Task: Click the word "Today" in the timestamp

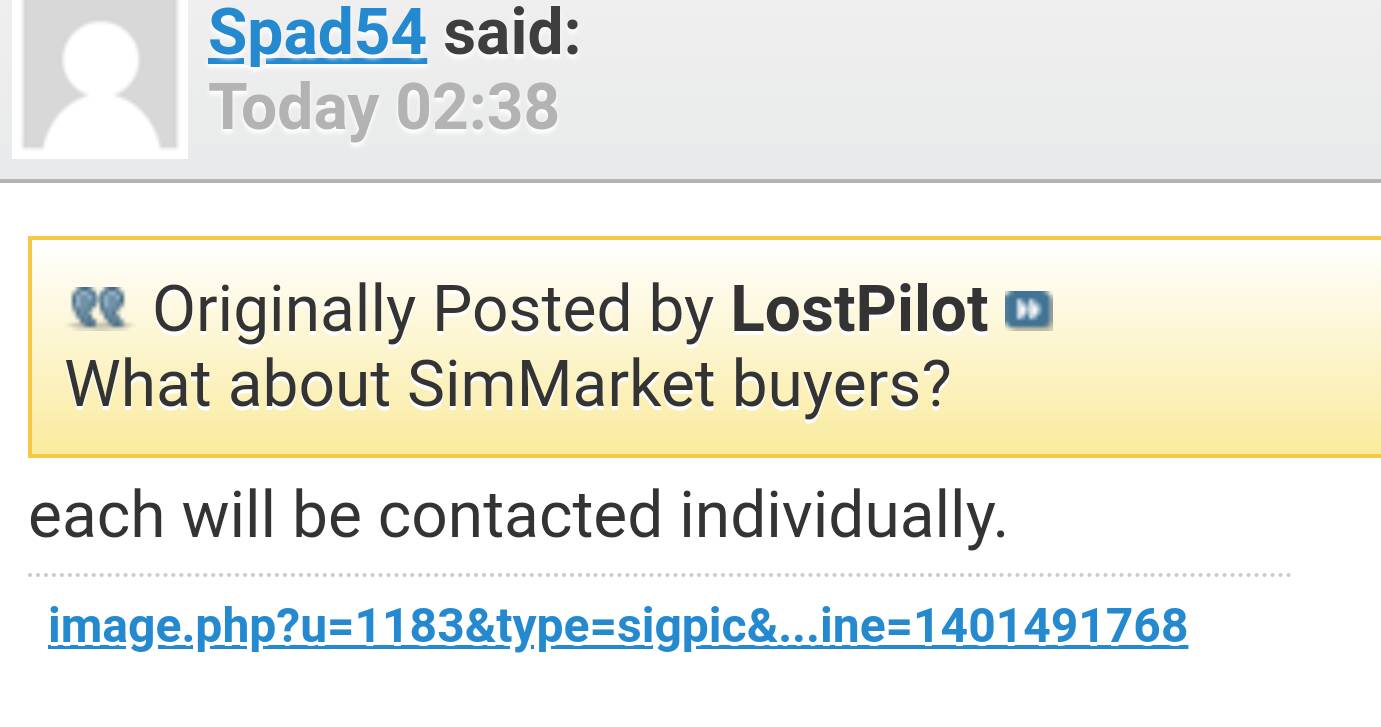Action: pos(293,107)
